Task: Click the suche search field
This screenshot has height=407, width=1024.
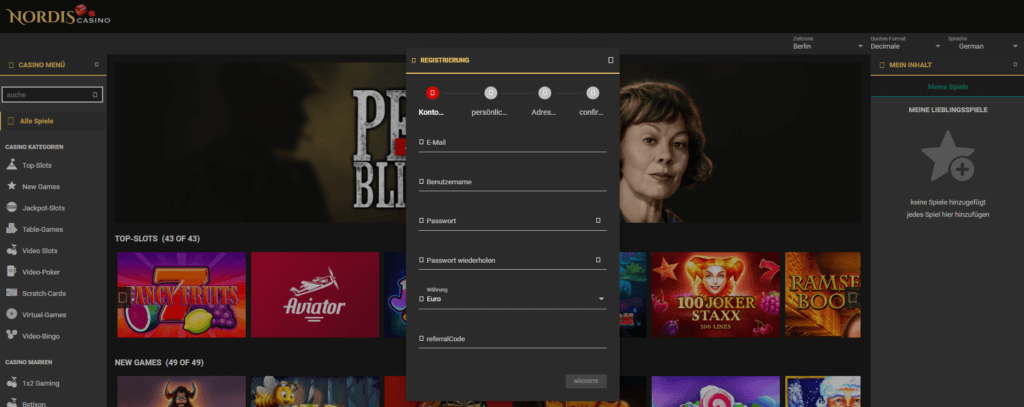Action: pos(52,95)
